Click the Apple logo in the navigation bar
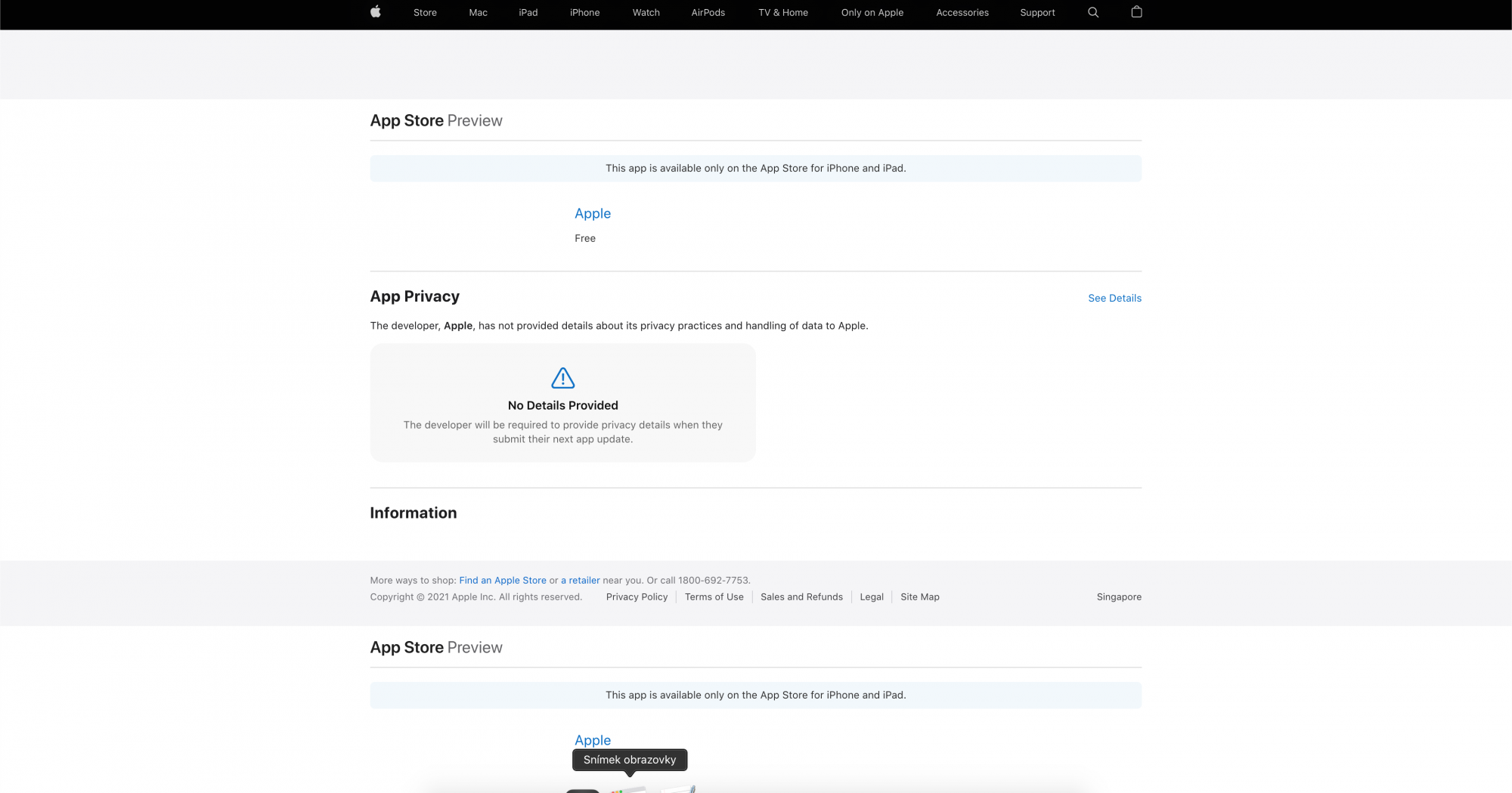The height and width of the screenshot is (793, 1512). click(376, 12)
